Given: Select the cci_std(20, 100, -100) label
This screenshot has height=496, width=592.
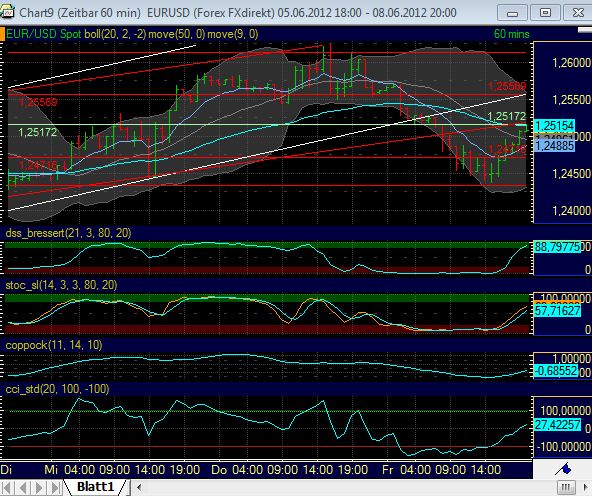Looking at the screenshot, I should click(x=57, y=389).
